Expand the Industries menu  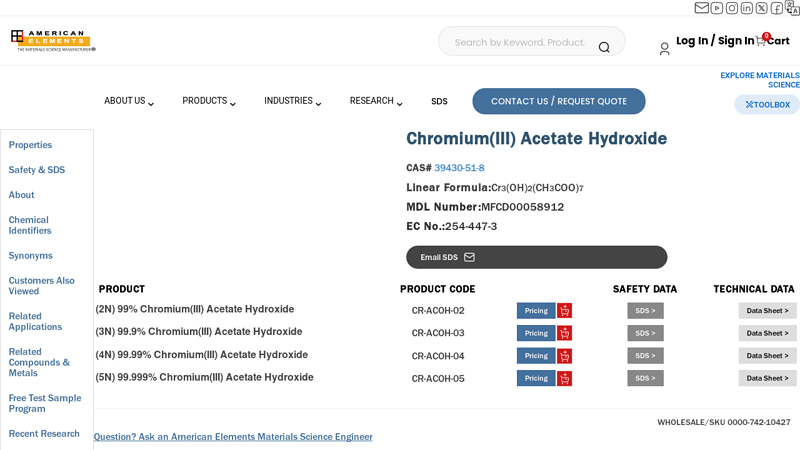(292, 101)
